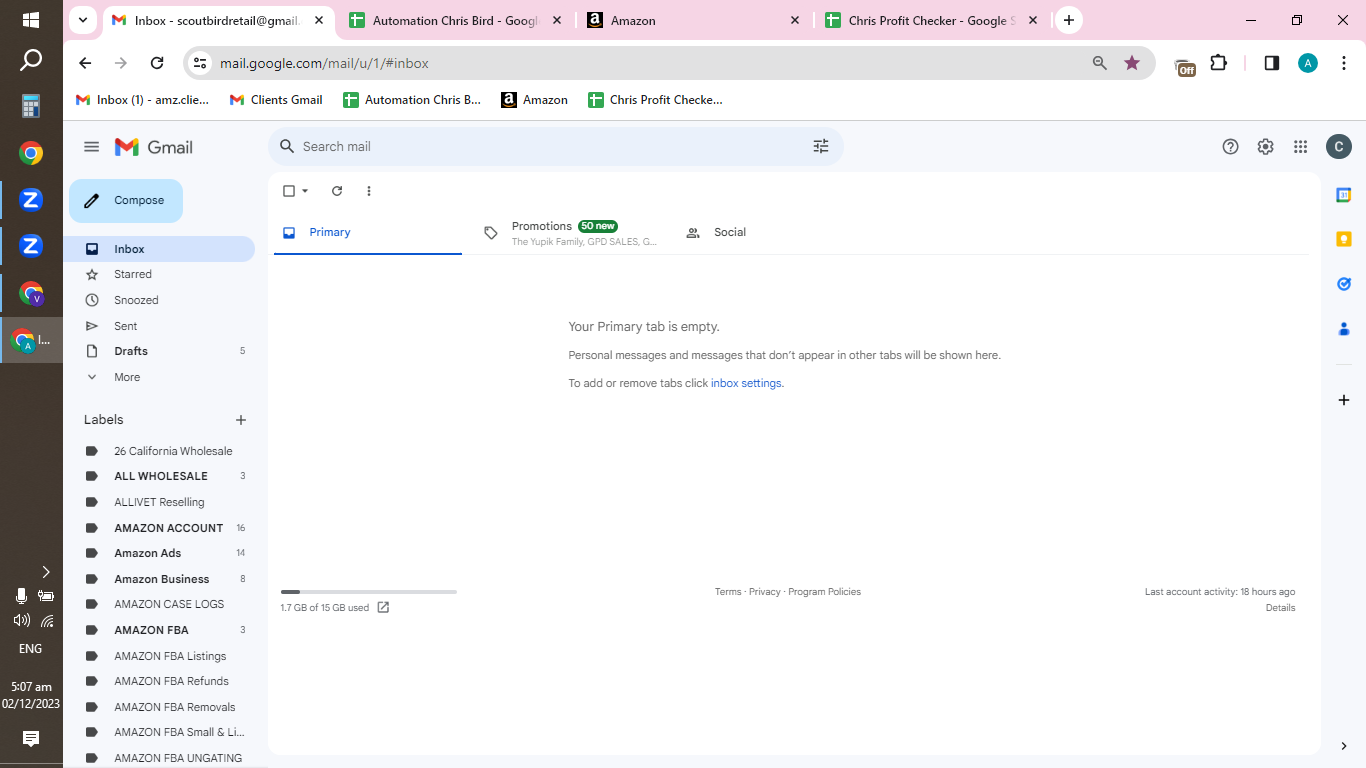Screen dimensions: 1366x768
Task: Show search options filter icon
Action: point(821,146)
